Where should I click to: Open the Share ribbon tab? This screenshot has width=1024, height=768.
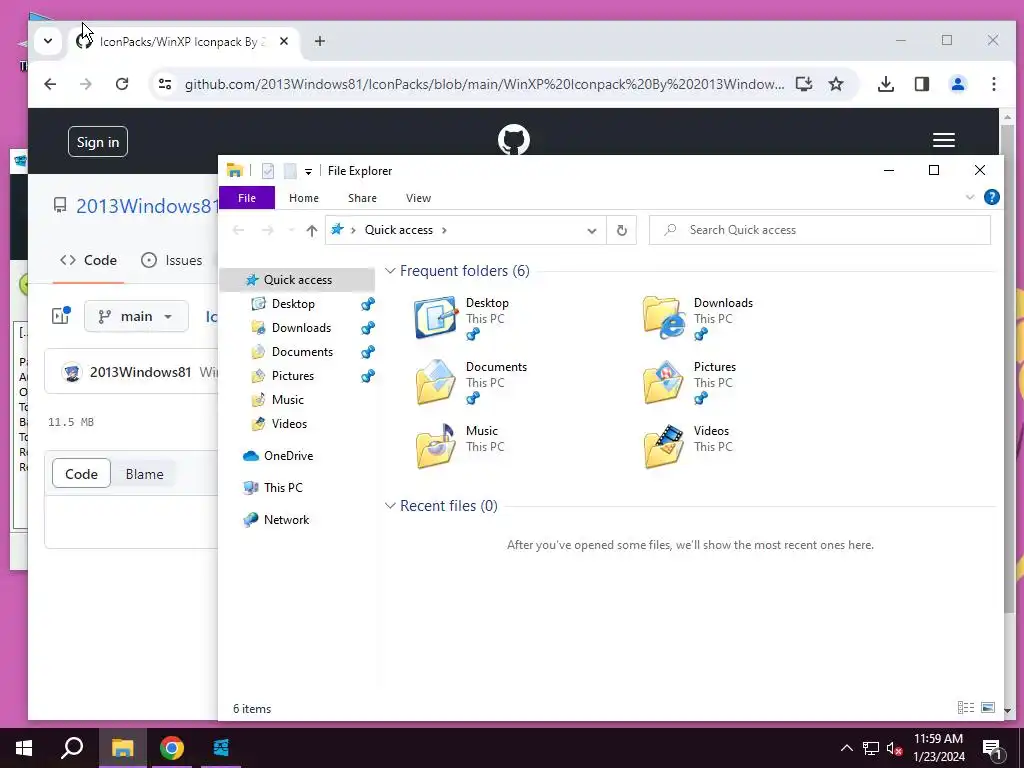(362, 198)
